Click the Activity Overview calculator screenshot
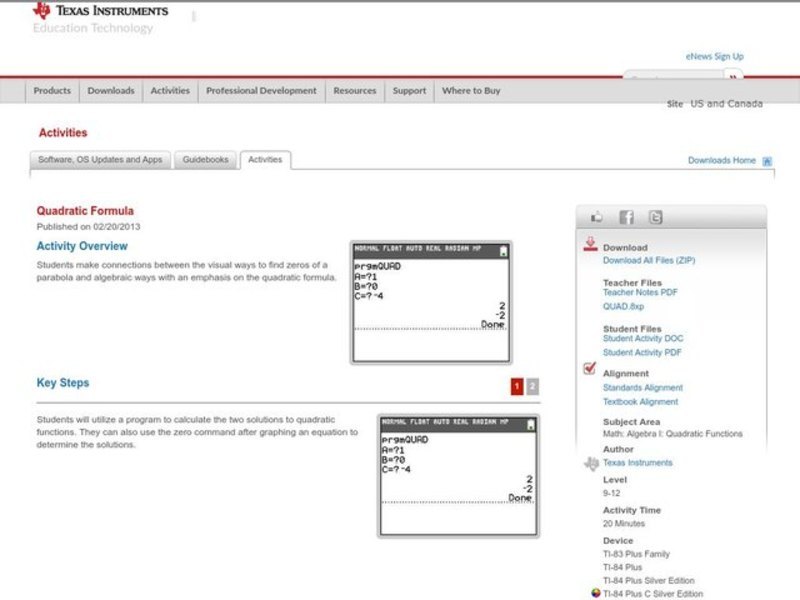This screenshot has height=600, width=800. pos(431,302)
